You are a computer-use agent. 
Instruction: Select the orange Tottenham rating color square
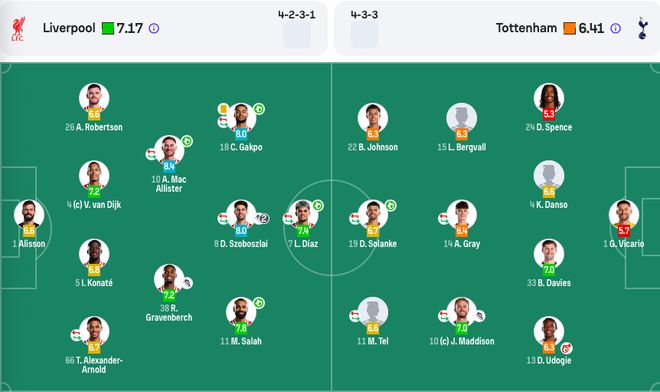(x=569, y=28)
